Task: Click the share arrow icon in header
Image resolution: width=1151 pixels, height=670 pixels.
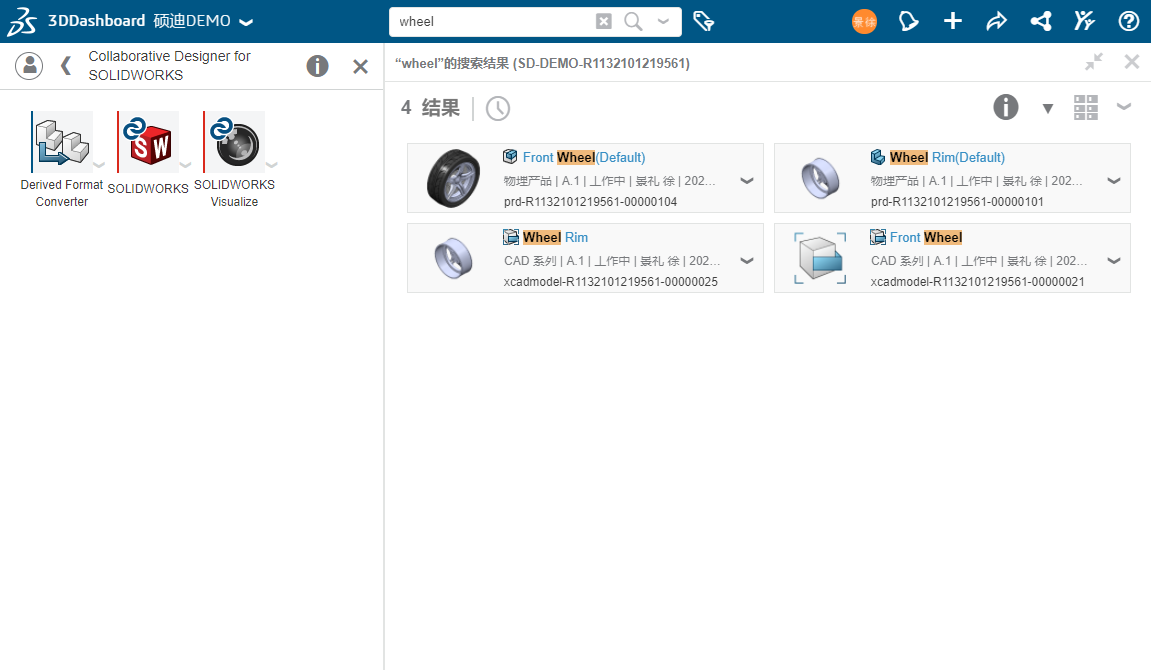Action: (x=996, y=21)
